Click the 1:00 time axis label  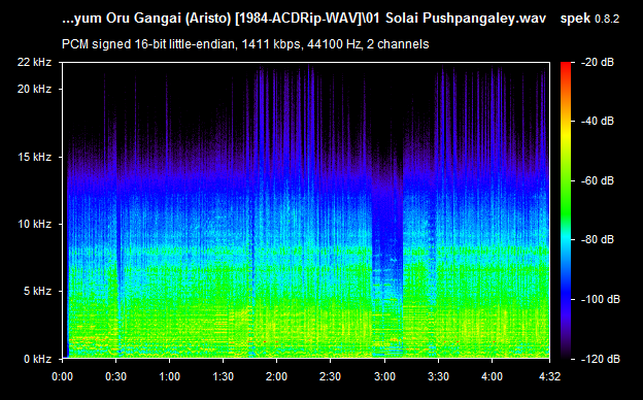(169, 377)
